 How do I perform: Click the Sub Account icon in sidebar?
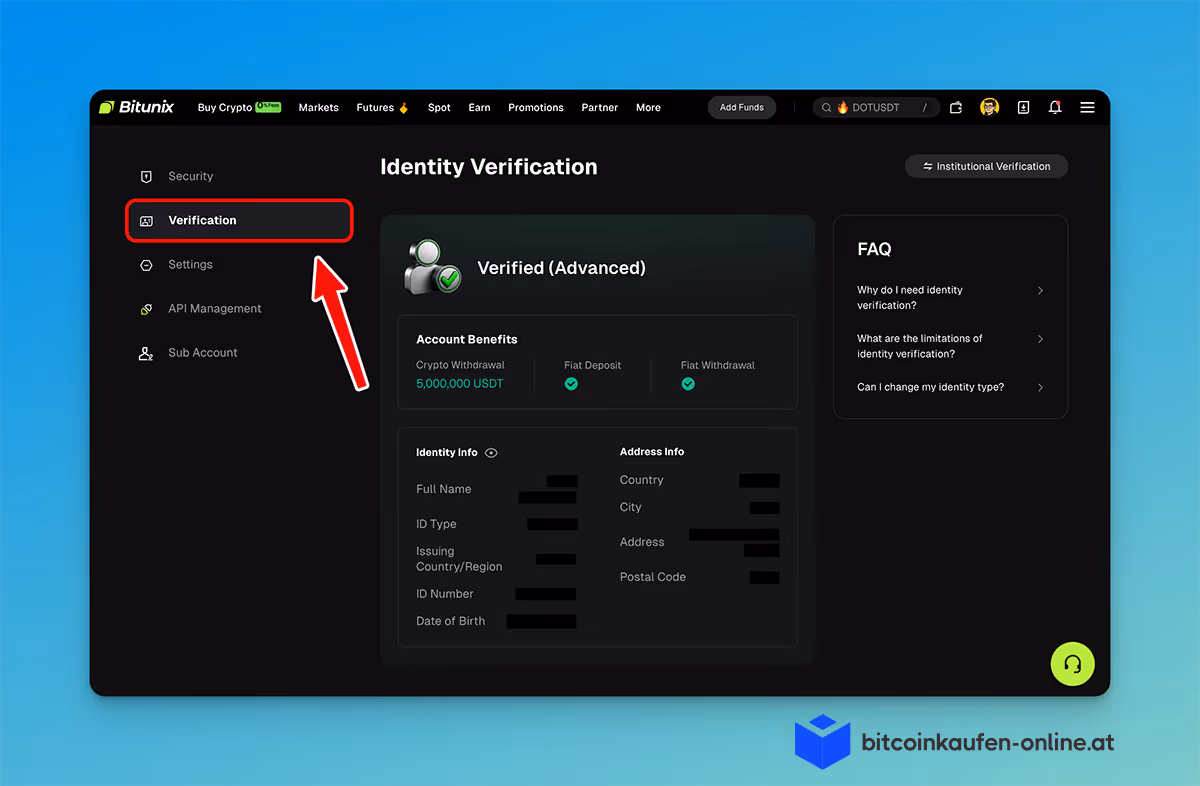[148, 352]
